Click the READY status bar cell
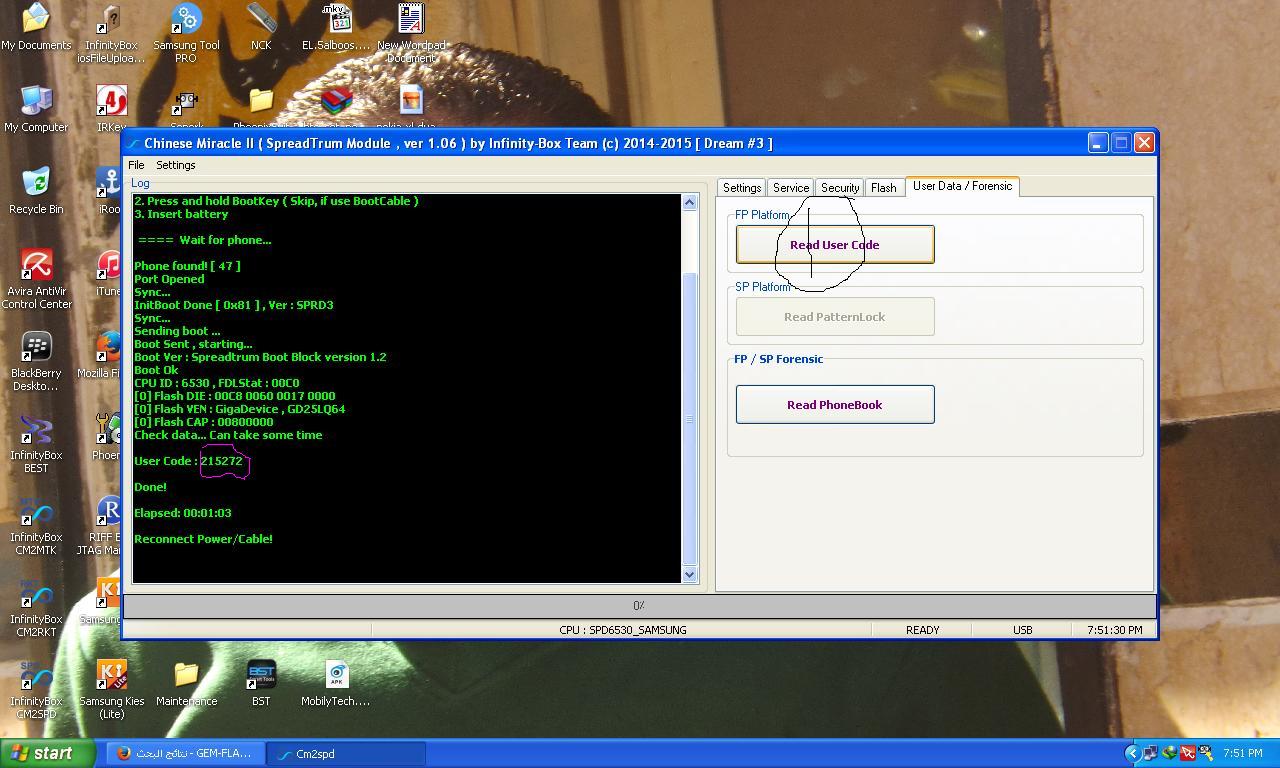The width and height of the screenshot is (1280, 768). click(922, 630)
